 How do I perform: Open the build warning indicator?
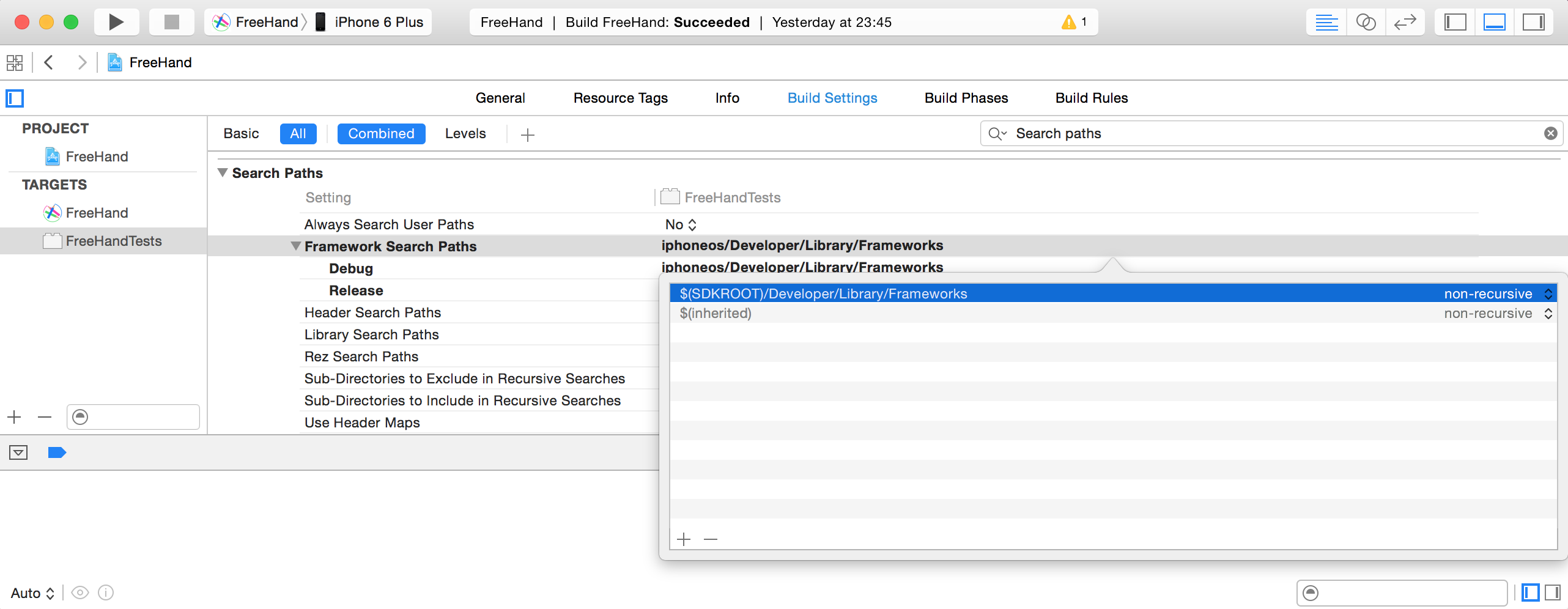[x=1074, y=22]
